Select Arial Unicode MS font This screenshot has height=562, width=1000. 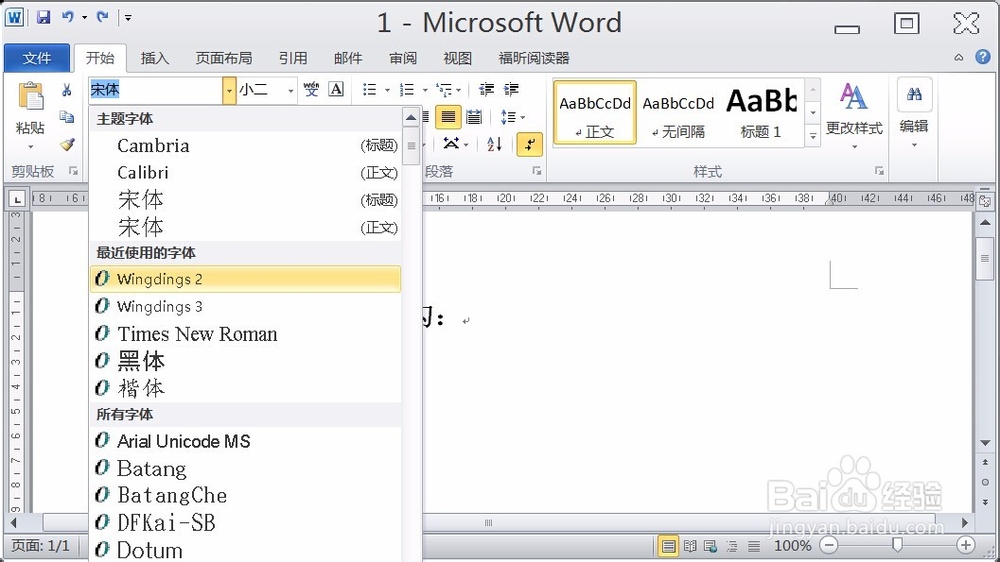click(246, 441)
